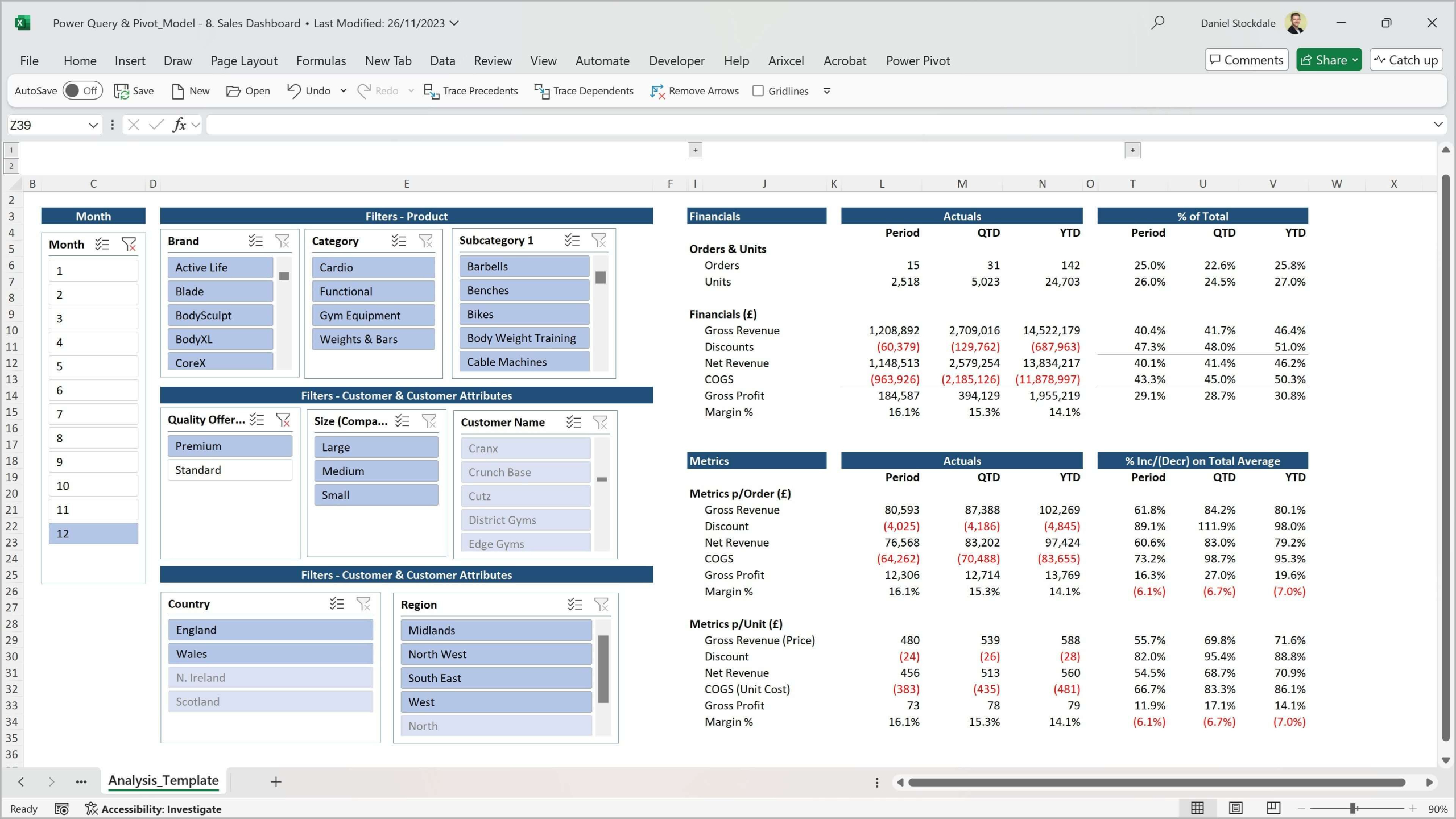This screenshot has width=1456, height=819.
Task: Click the Catch up button
Action: [1406, 60]
